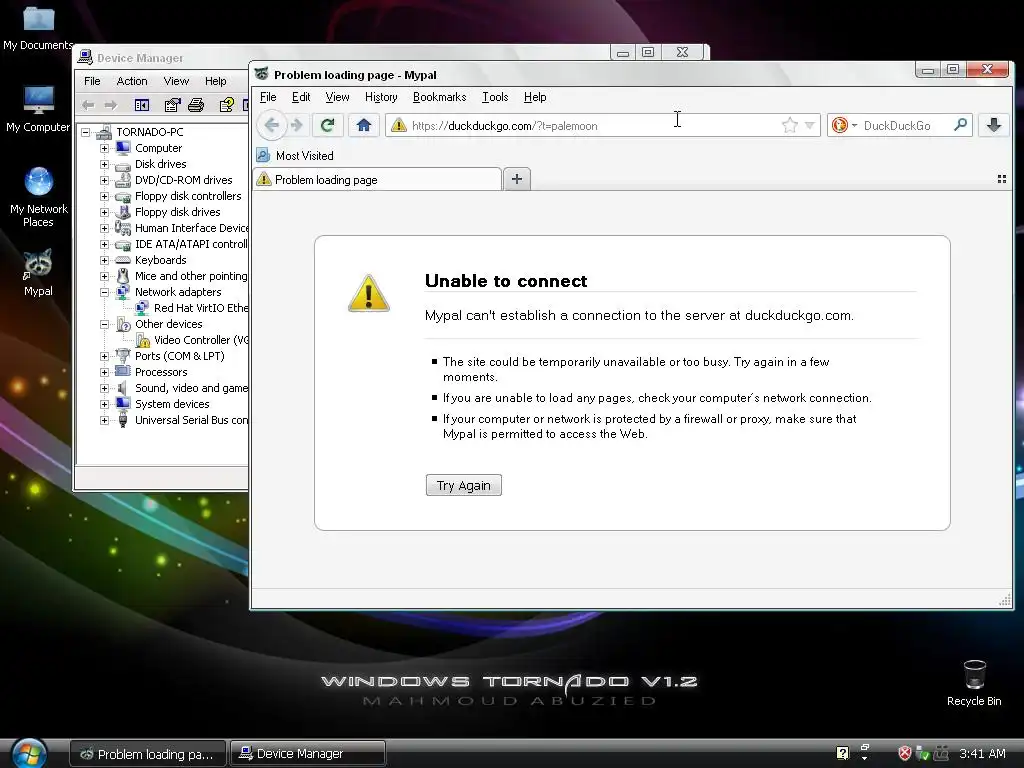Open the Device Manager View menu
1024x768 pixels.
pos(176,81)
